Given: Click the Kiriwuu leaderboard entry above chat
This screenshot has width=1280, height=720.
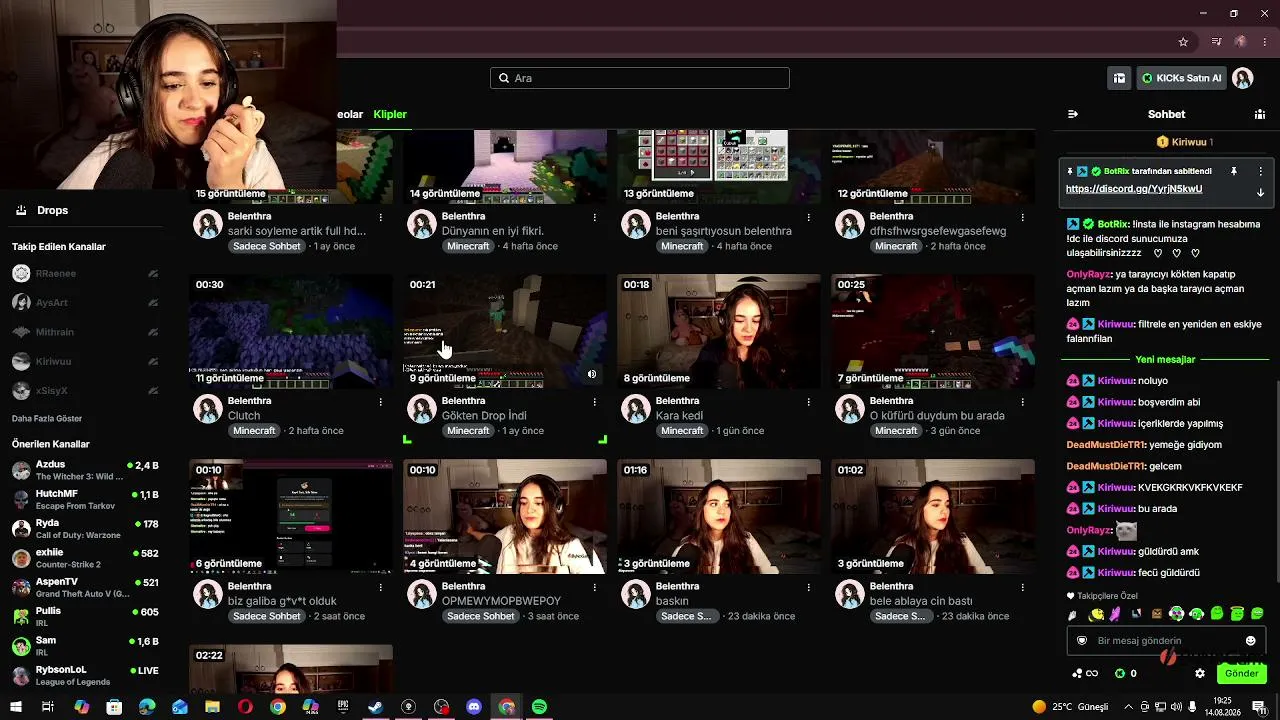Looking at the screenshot, I should [1185, 142].
